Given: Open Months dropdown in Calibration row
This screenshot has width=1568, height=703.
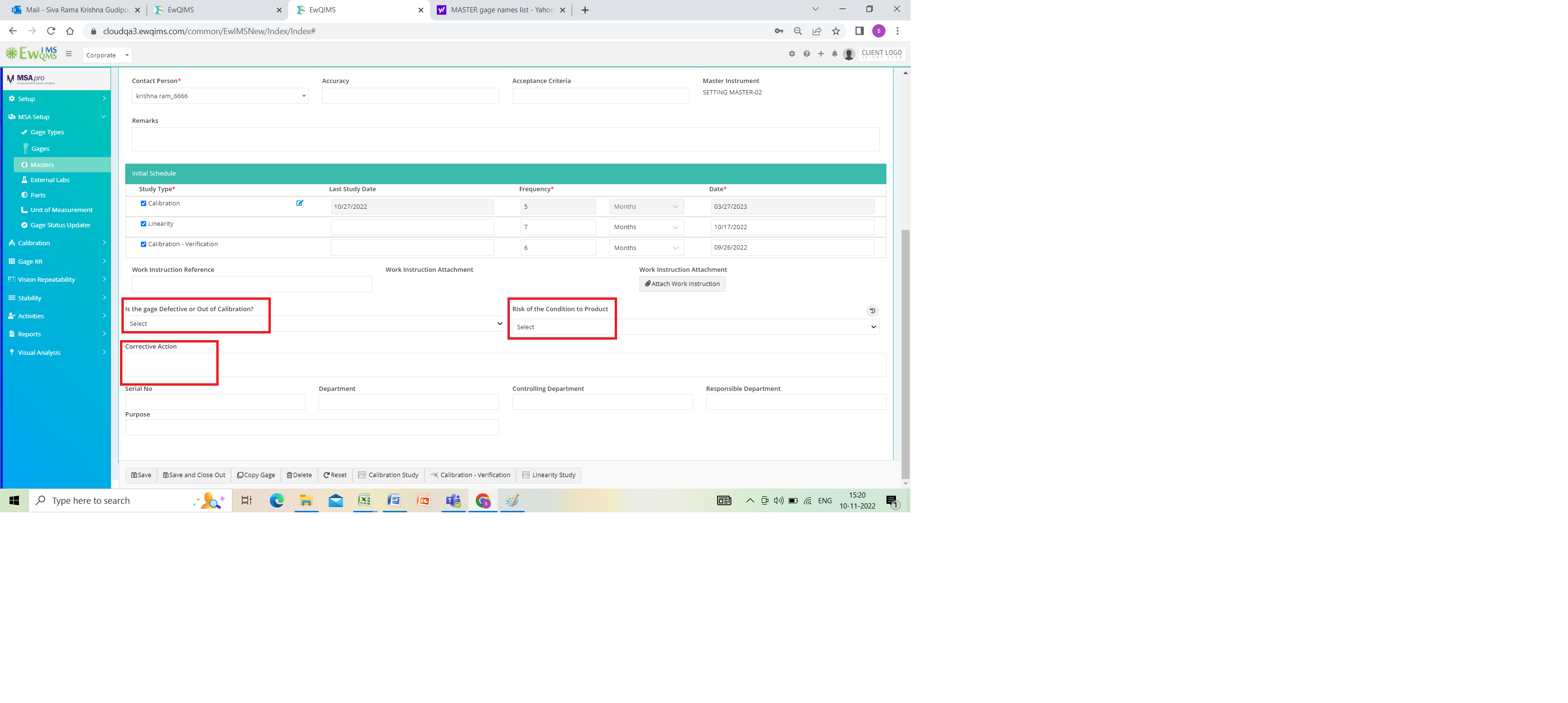Looking at the screenshot, I should coord(646,206).
